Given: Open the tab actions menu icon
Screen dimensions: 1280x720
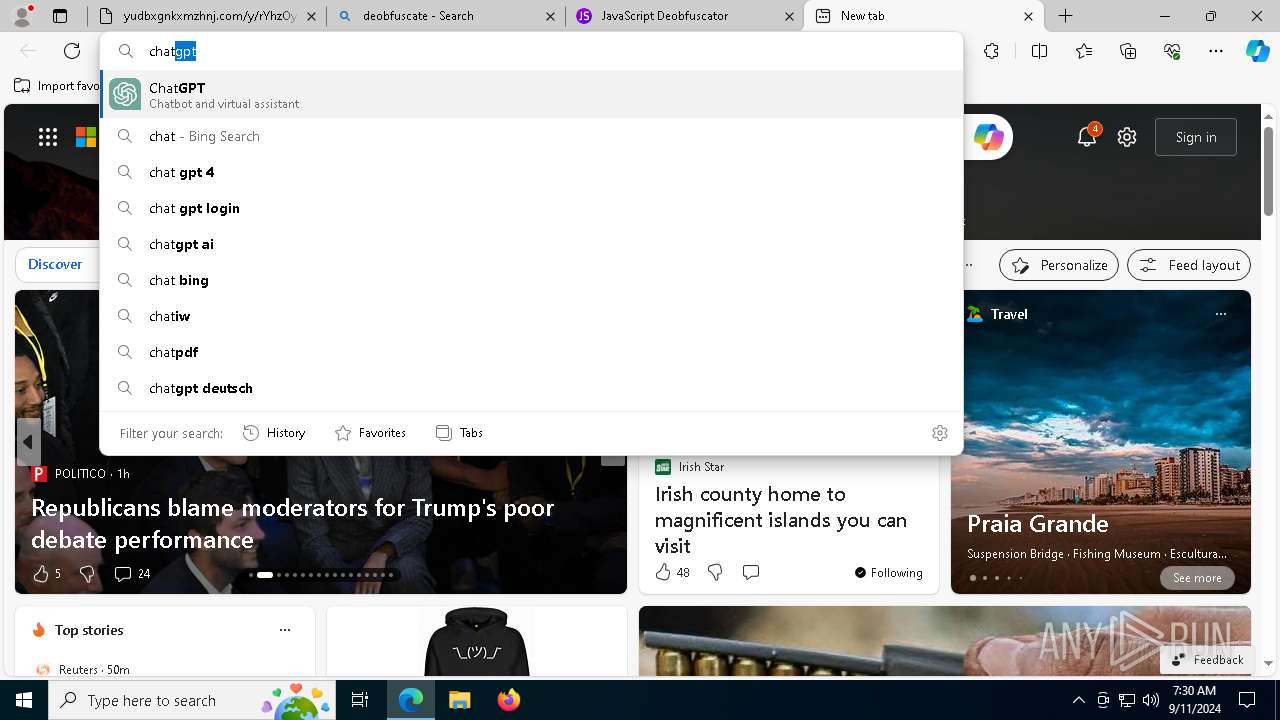Looking at the screenshot, I should tap(60, 16).
